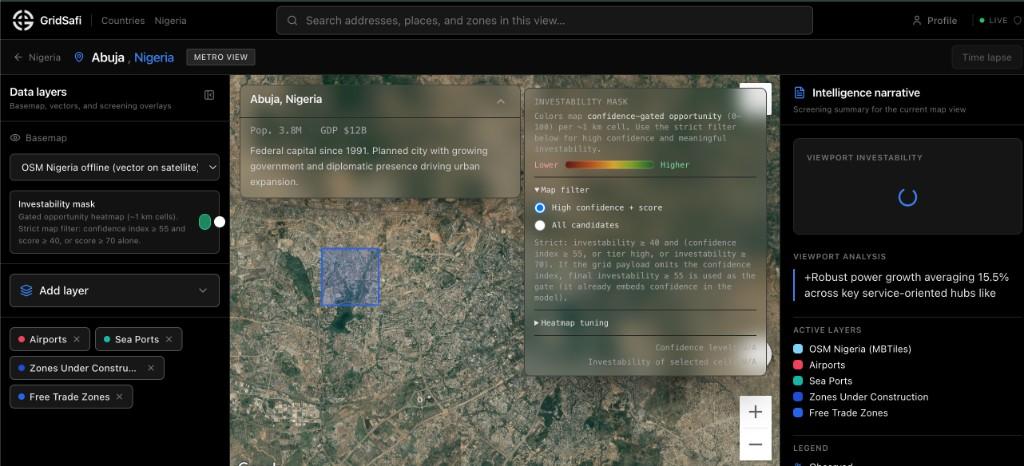Click the 'Pop. 3.8M' text

tap(276, 131)
